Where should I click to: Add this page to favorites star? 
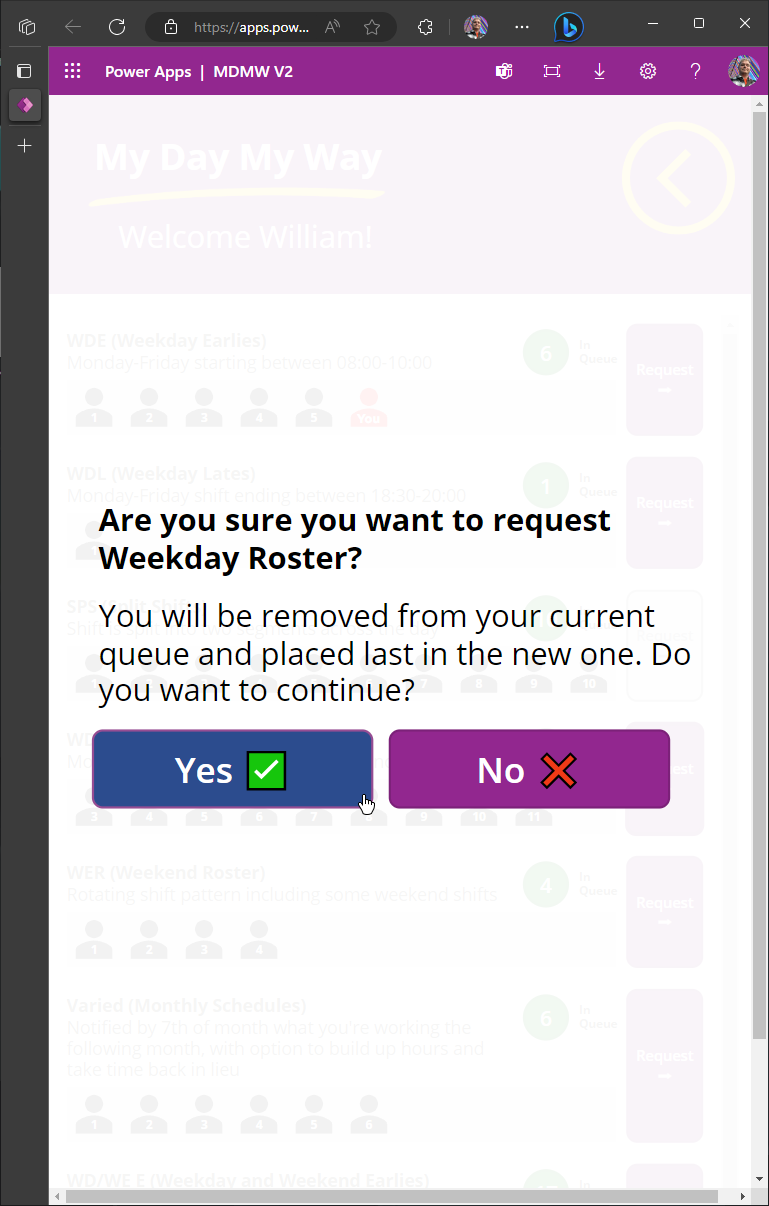pos(372,27)
